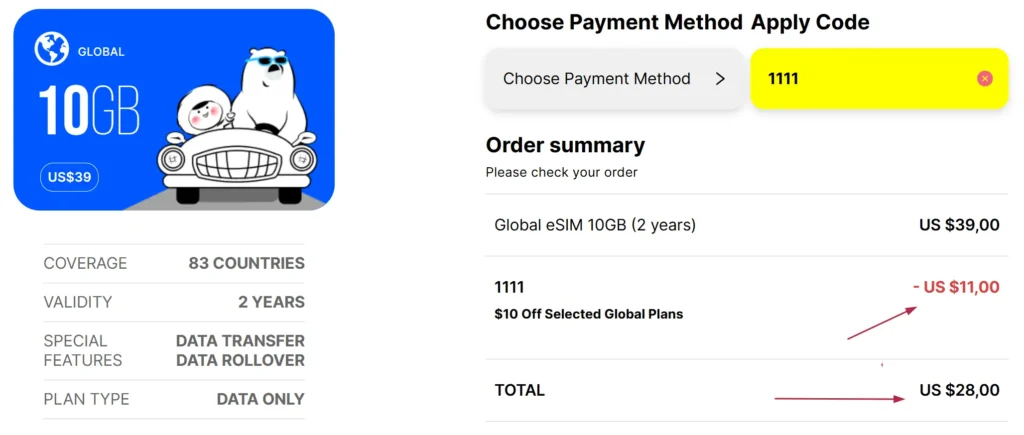
Task: Clear the promo code with red X icon
Action: [985, 79]
